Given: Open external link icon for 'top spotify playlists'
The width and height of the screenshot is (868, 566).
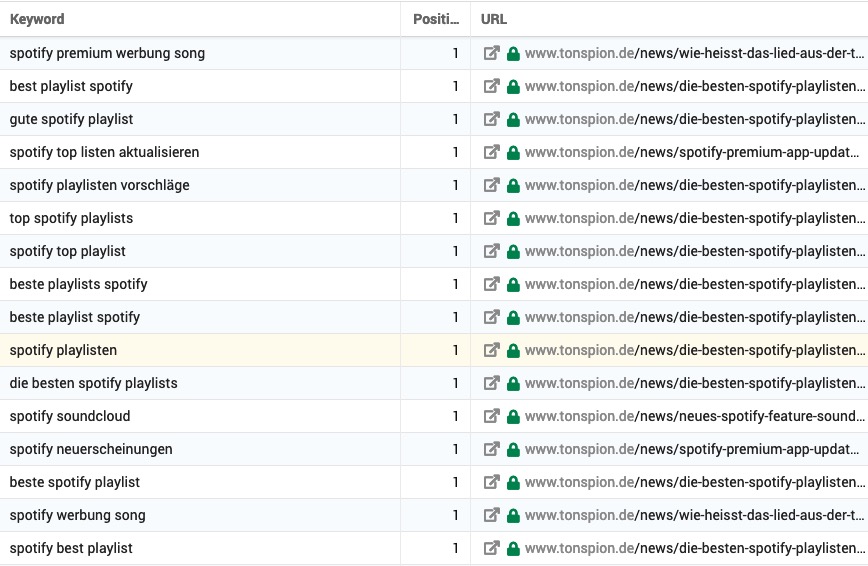Looking at the screenshot, I should [492, 218].
